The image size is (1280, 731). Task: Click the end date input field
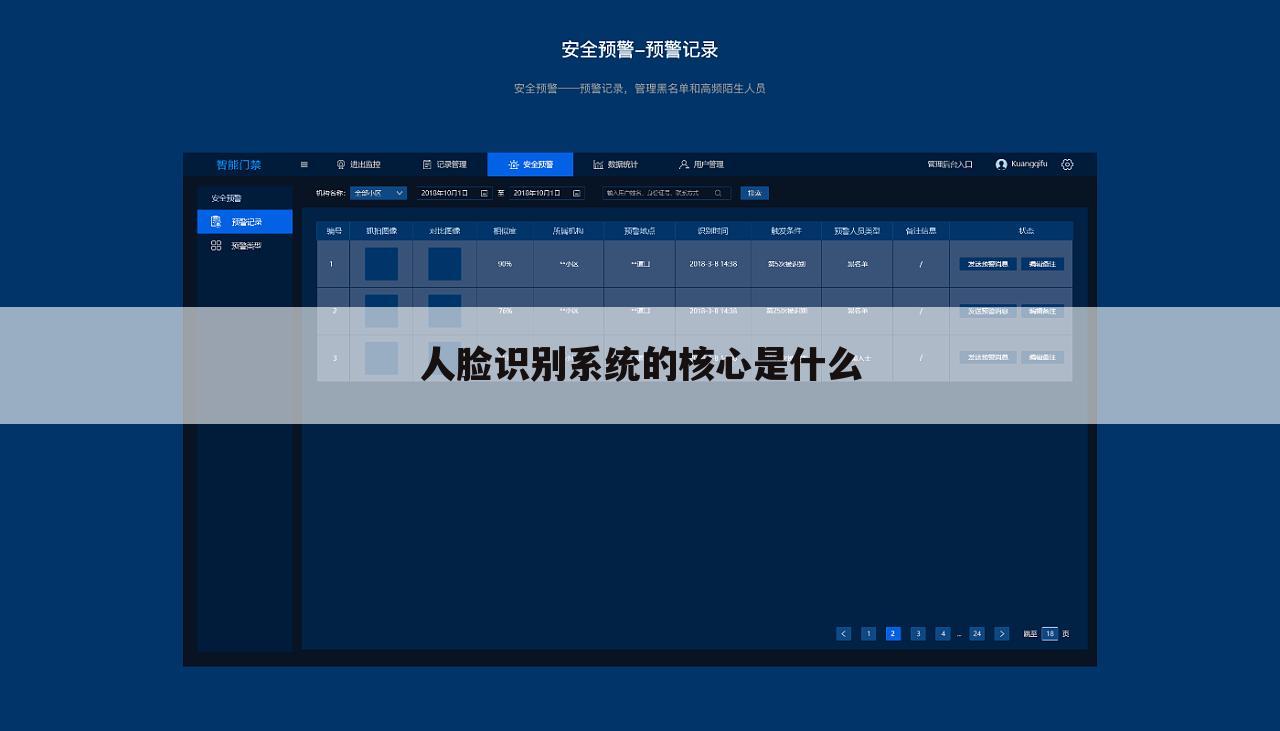(547, 193)
